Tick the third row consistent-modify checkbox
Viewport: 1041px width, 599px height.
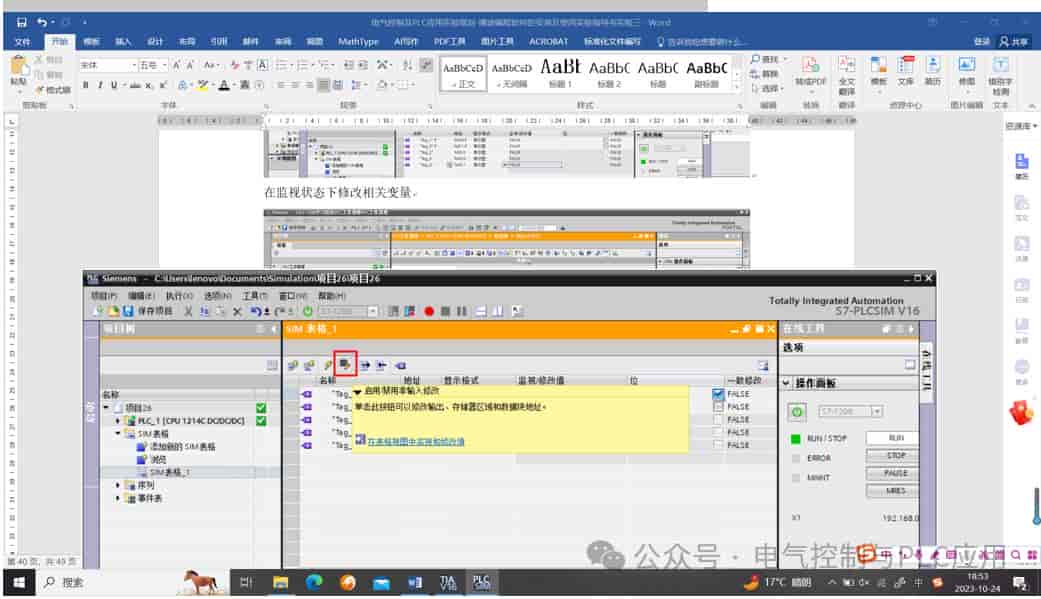pos(718,420)
